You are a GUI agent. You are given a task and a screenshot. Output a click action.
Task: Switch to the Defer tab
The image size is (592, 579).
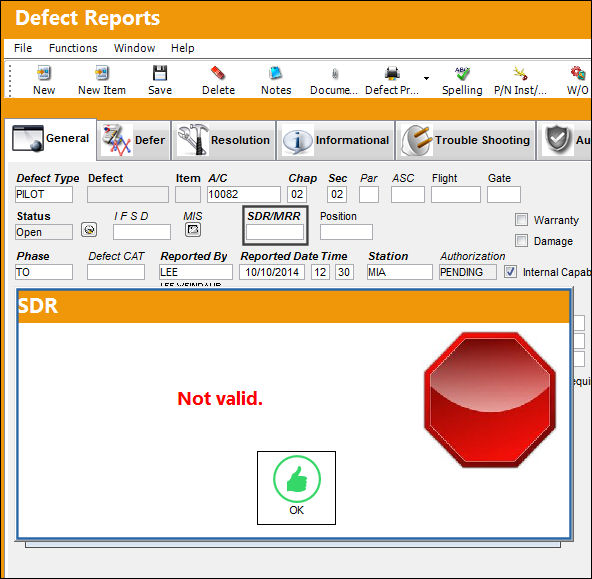click(x=134, y=140)
